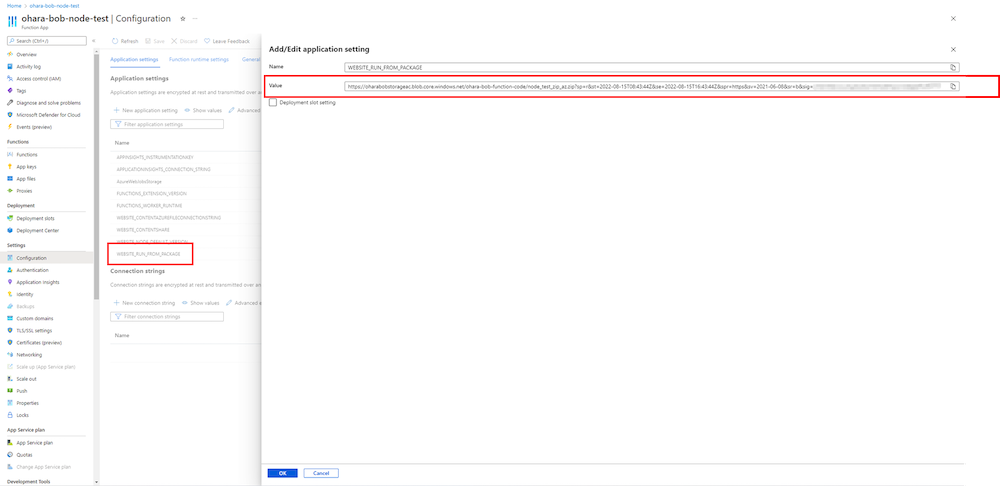Image resolution: width=1000 pixels, height=486 pixels.
Task: Collapse the sidebar menu with the chevron
Action: pyautogui.click(x=94, y=41)
